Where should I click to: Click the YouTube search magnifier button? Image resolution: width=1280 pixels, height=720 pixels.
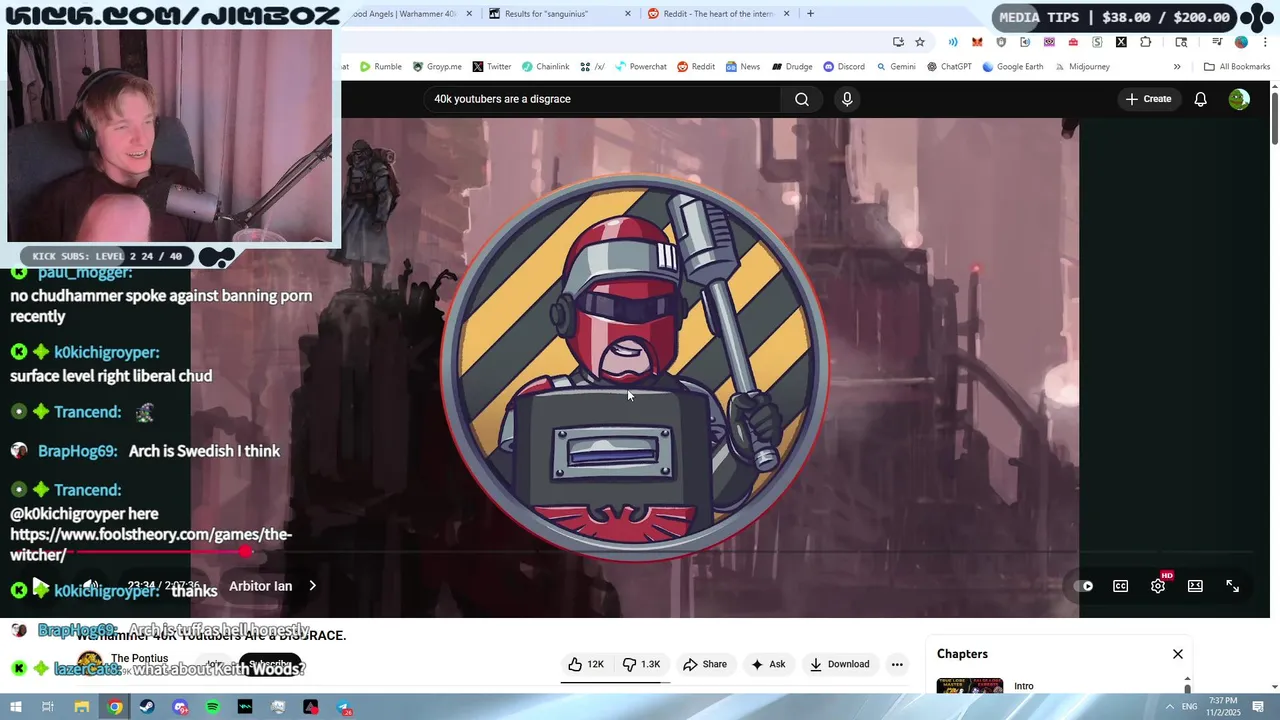801,99
